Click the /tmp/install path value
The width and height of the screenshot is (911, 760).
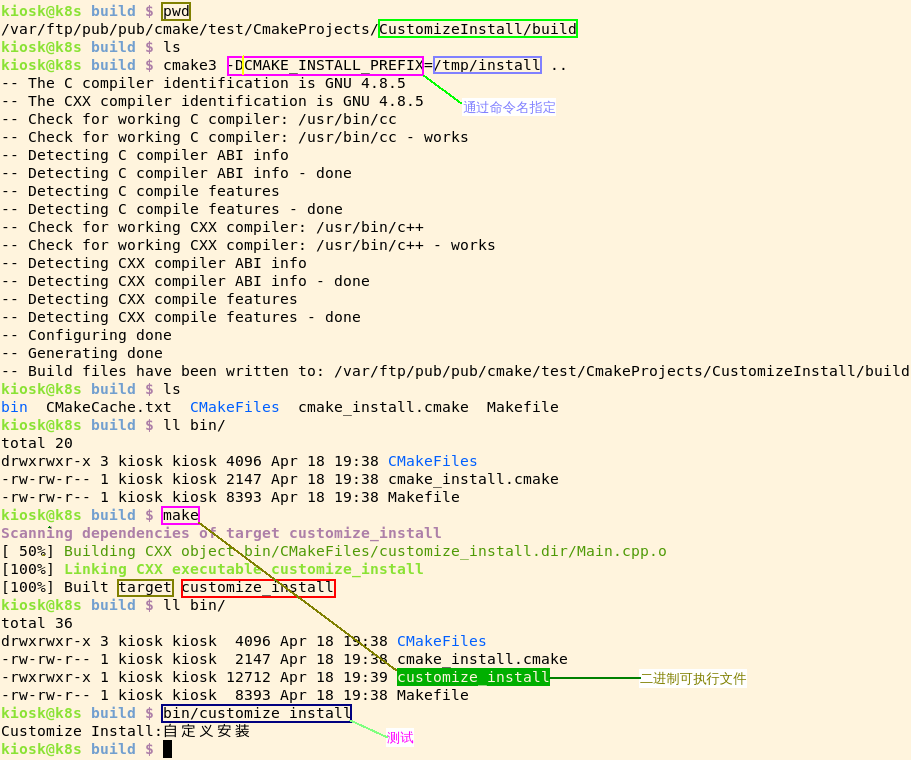pos(486,65)
